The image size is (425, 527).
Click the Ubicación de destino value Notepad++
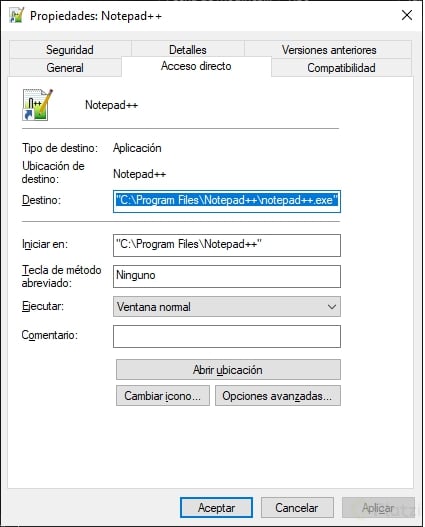(x=139, y=174)
